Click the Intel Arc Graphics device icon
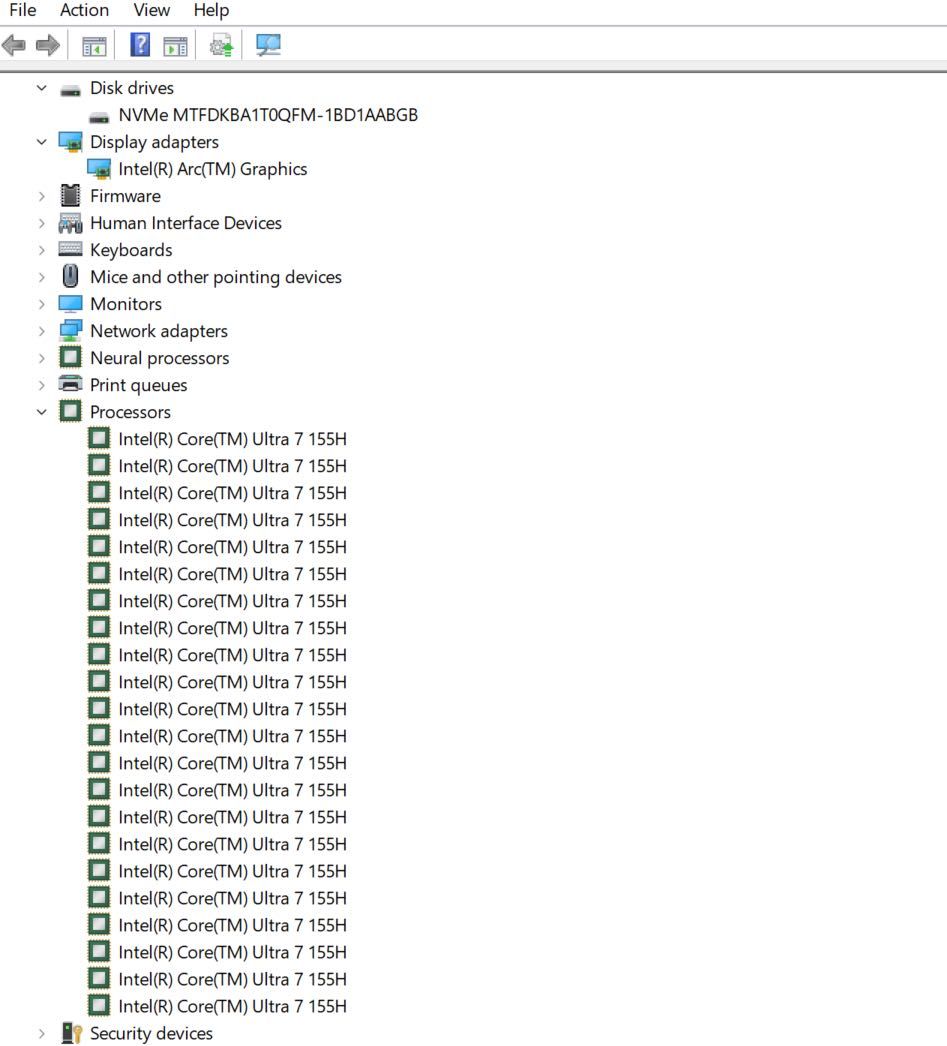Image resolution: width=947 pixels, height=1046 pixels. tap(99, 169)
